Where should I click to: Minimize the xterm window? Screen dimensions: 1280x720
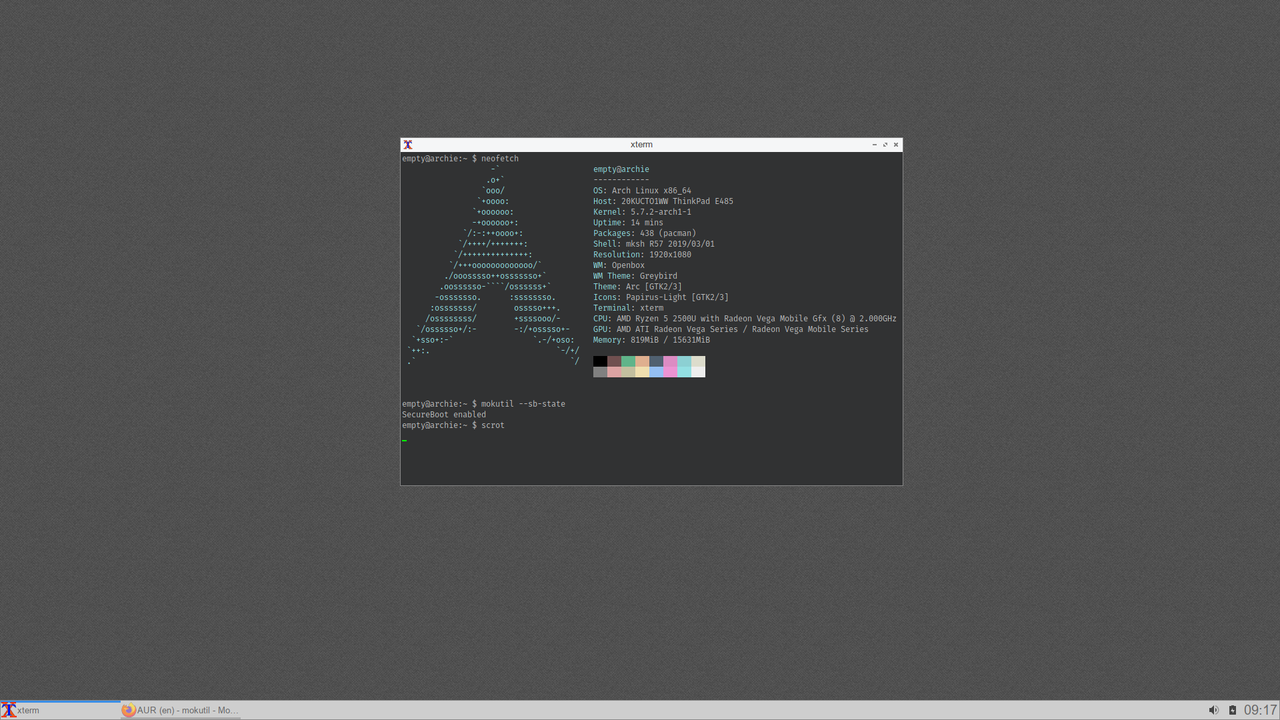875,145
